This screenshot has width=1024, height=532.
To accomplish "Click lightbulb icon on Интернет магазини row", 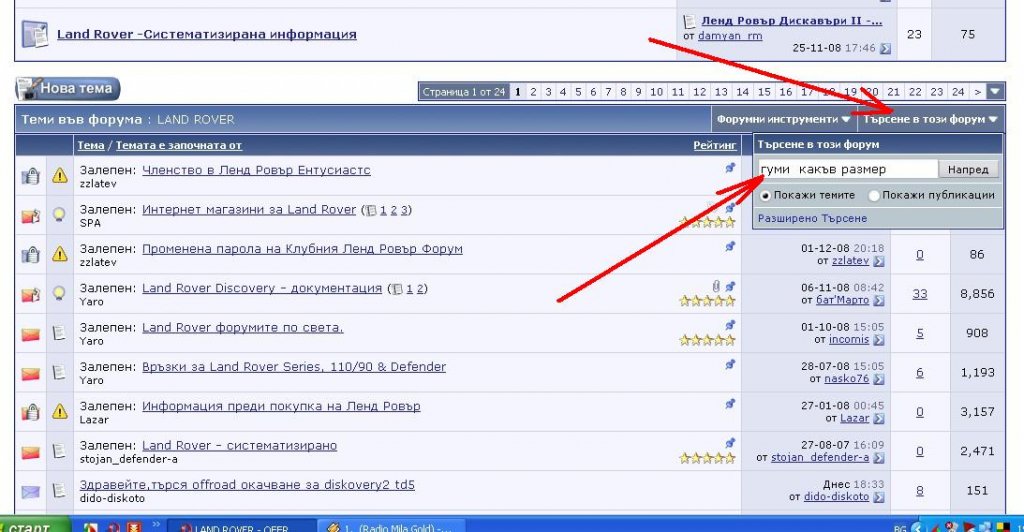I will (59, 214).
